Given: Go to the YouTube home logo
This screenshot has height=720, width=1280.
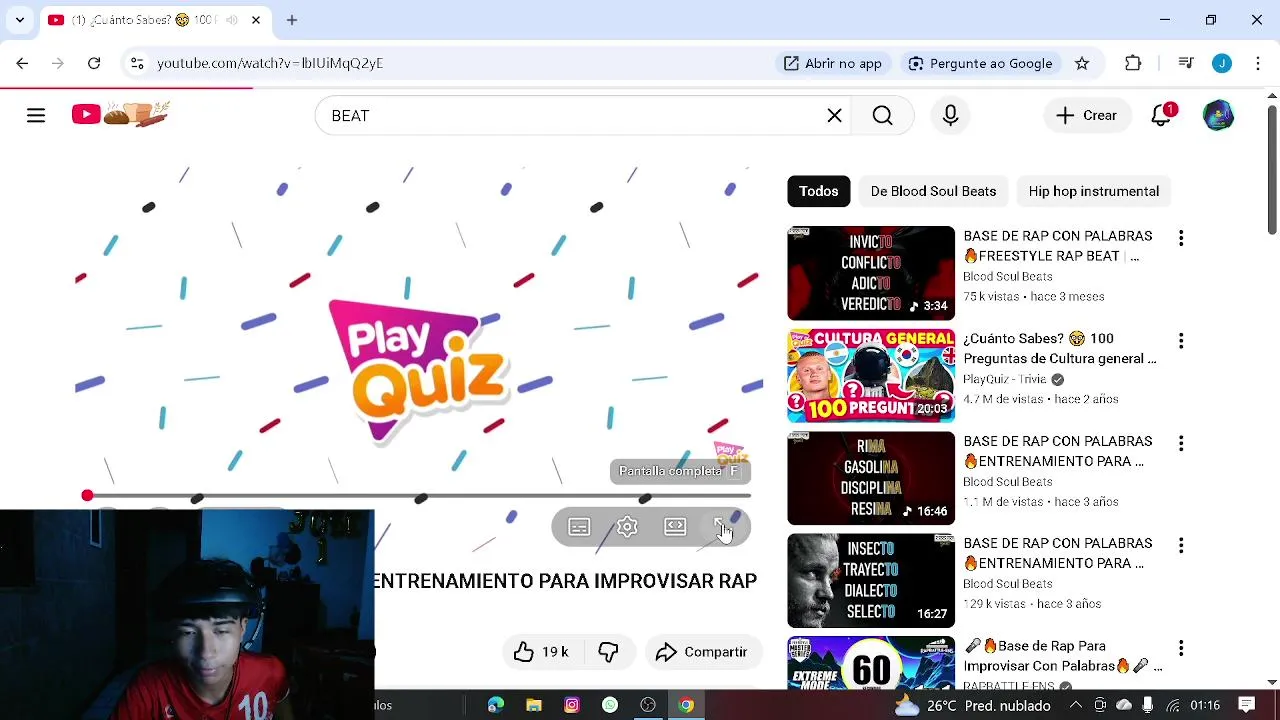Looking at the screenshot, I should (121, 114).
